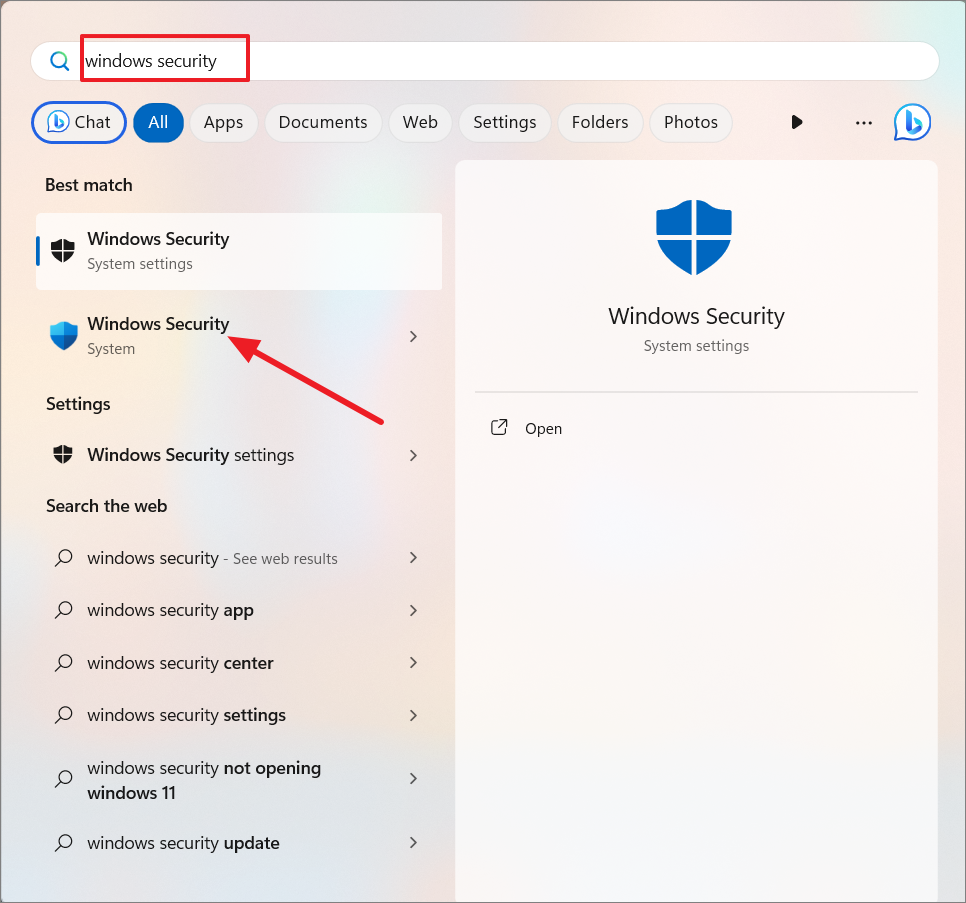Click magnifier icon beside 'See web results'

[63, 558]
